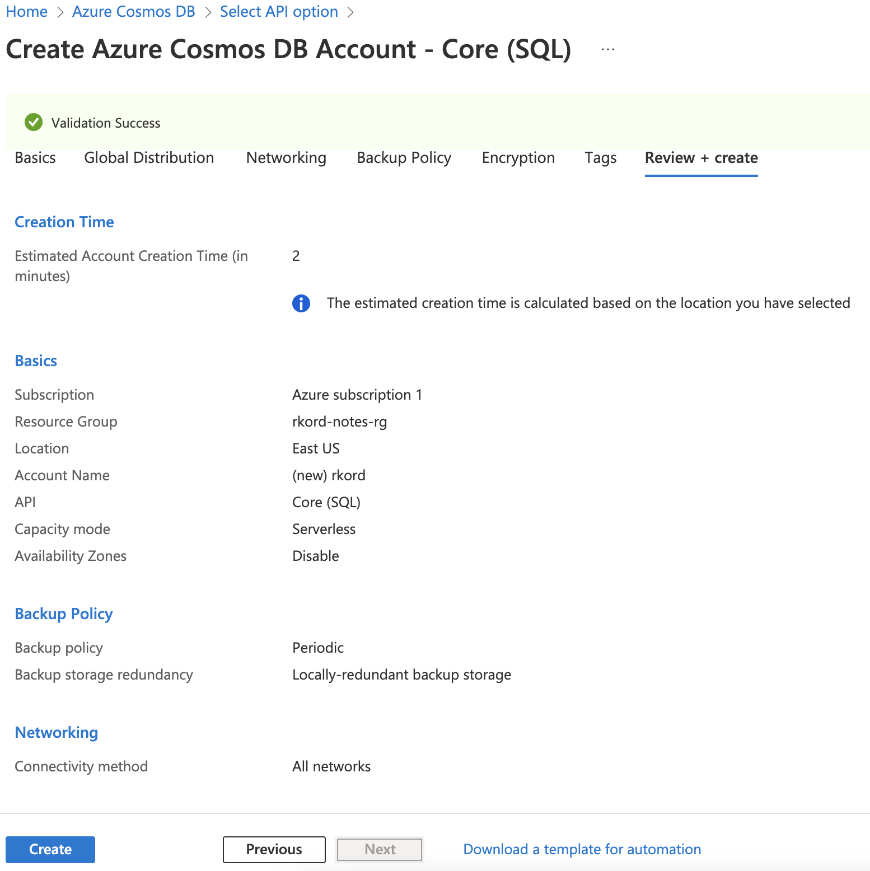Click the green Validation Success checkmark icon

coord(33,122)
